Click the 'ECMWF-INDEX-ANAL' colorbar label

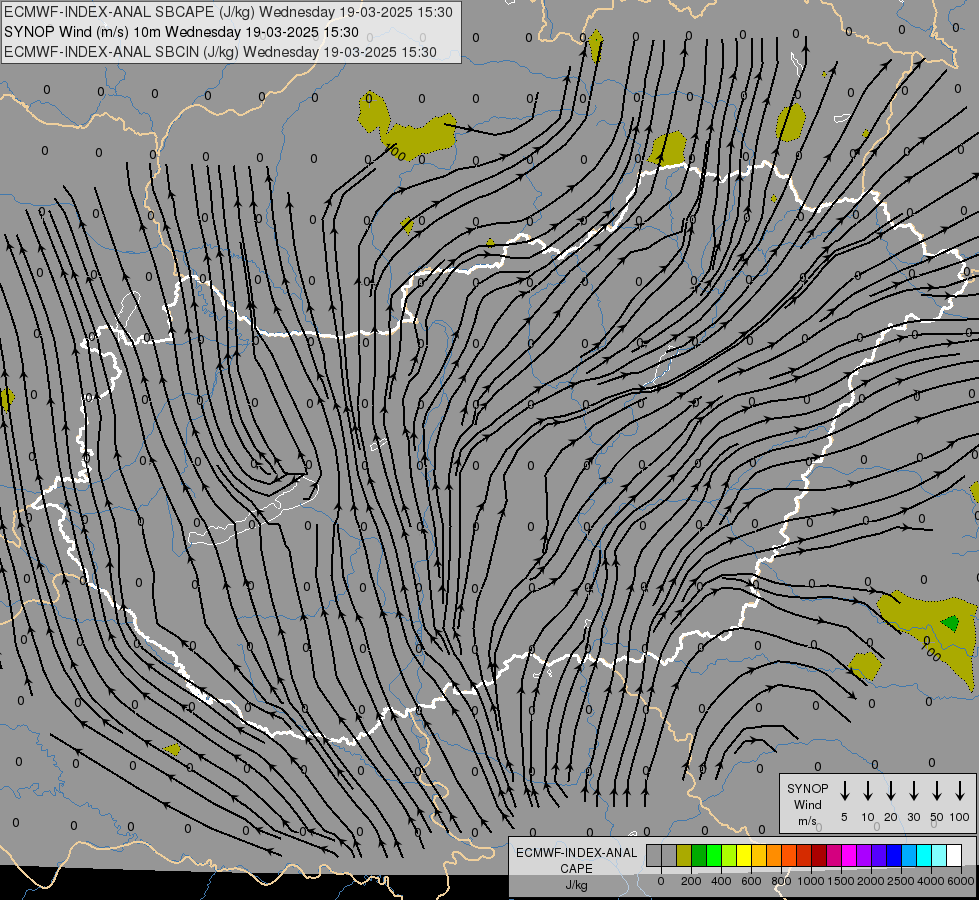click(576, 853)
